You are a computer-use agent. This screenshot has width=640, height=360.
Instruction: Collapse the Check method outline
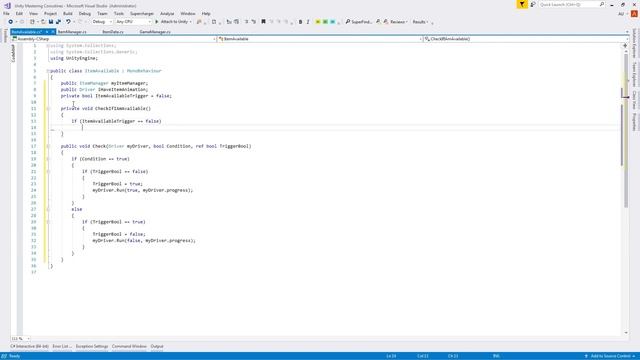click(48, 146)
